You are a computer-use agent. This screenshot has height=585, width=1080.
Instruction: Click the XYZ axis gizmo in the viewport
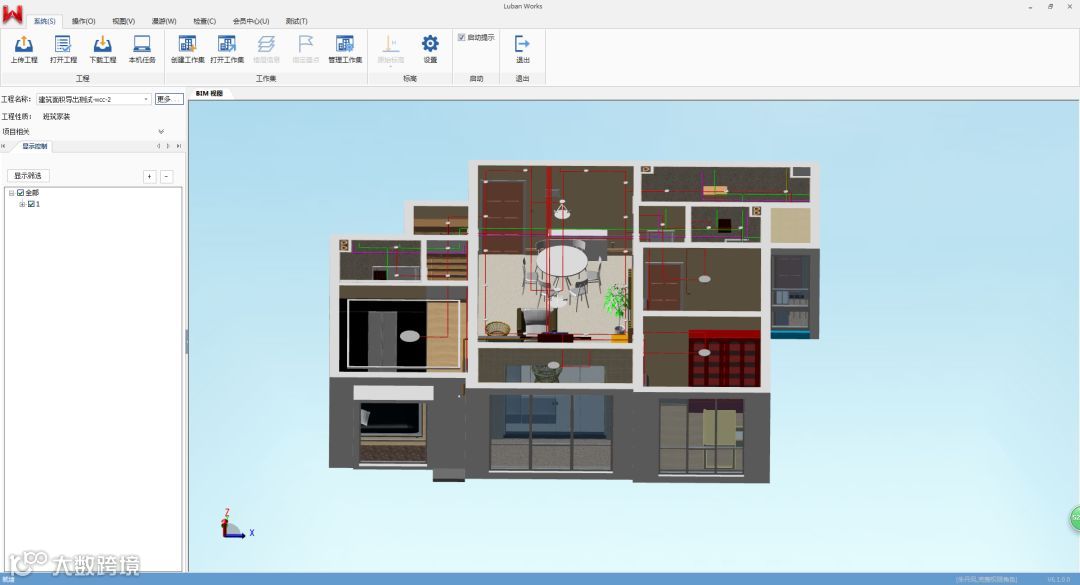tap(236, 524)
